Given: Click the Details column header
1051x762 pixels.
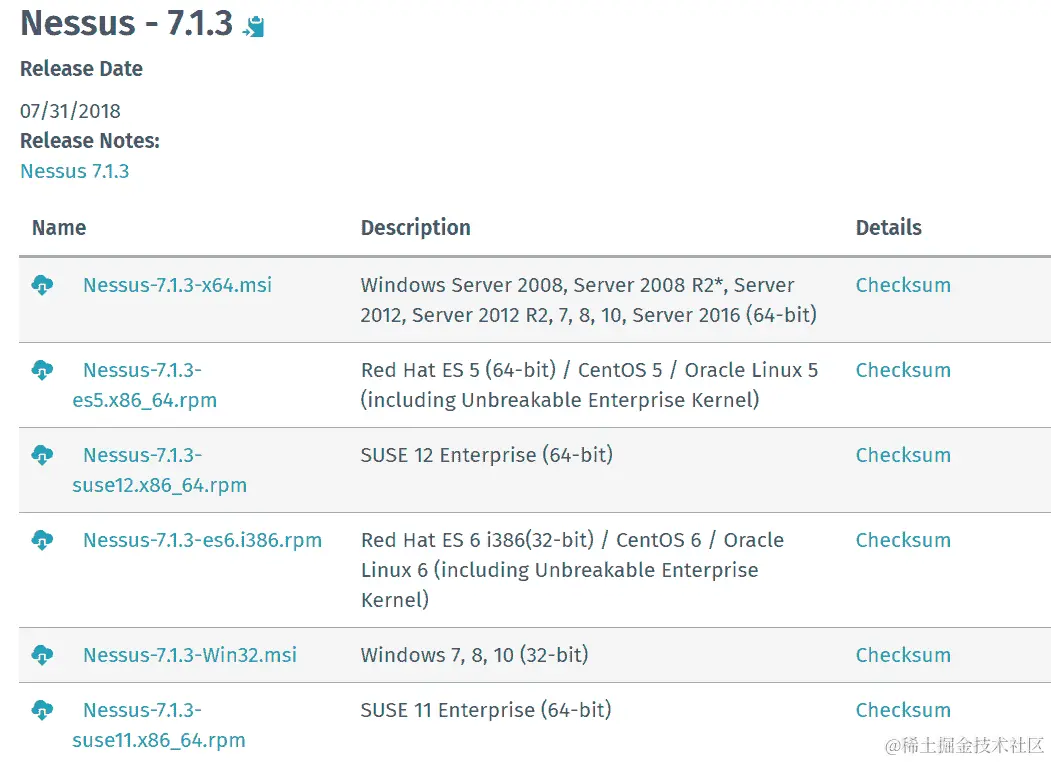Looking at the screenshot, I should click(889, 228).
